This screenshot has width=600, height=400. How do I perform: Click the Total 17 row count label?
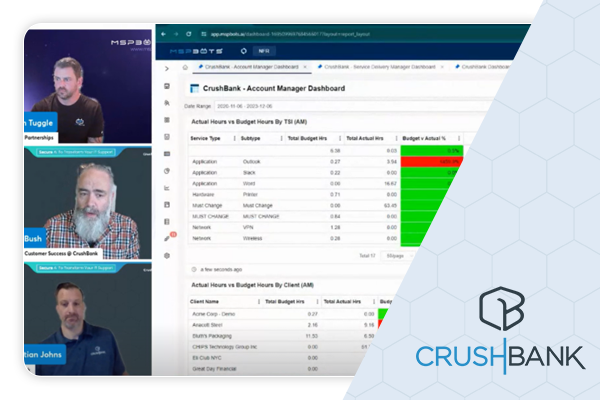coord(367,256)
